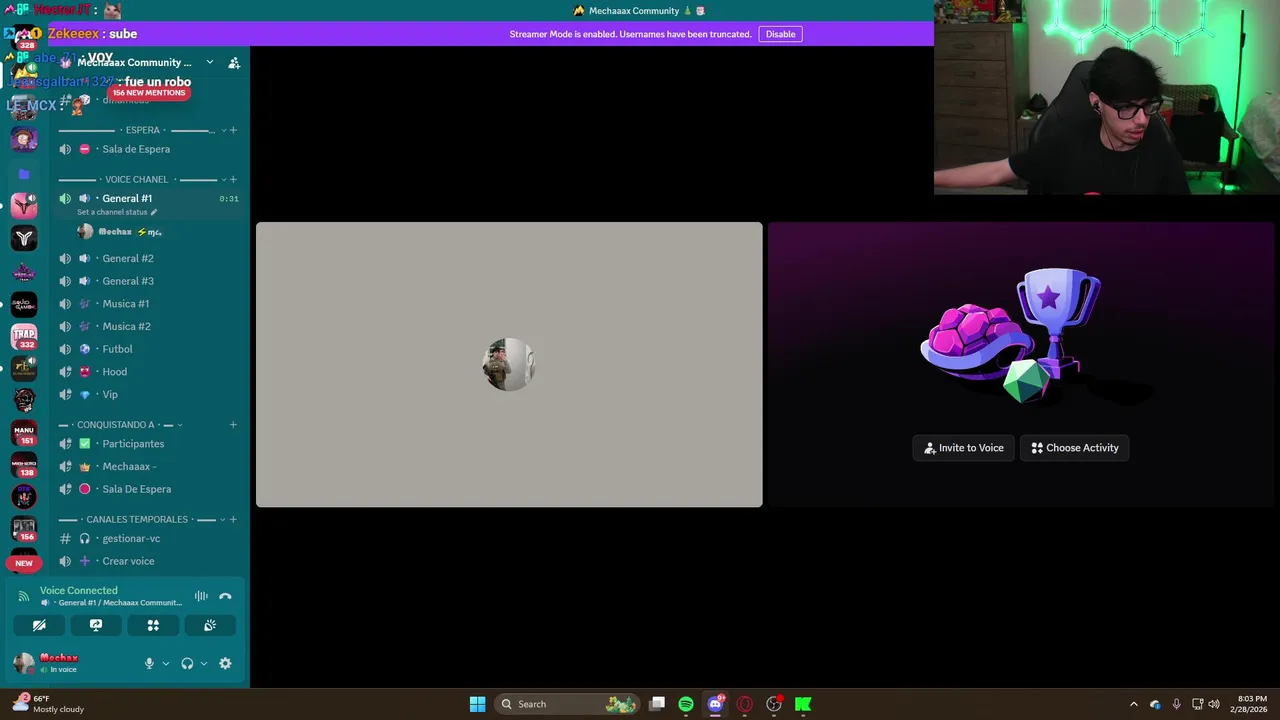The width and height of the screenshot is (1280, 720).
Task: Click Mechax video tile avatar
Action: click(509, 364)
